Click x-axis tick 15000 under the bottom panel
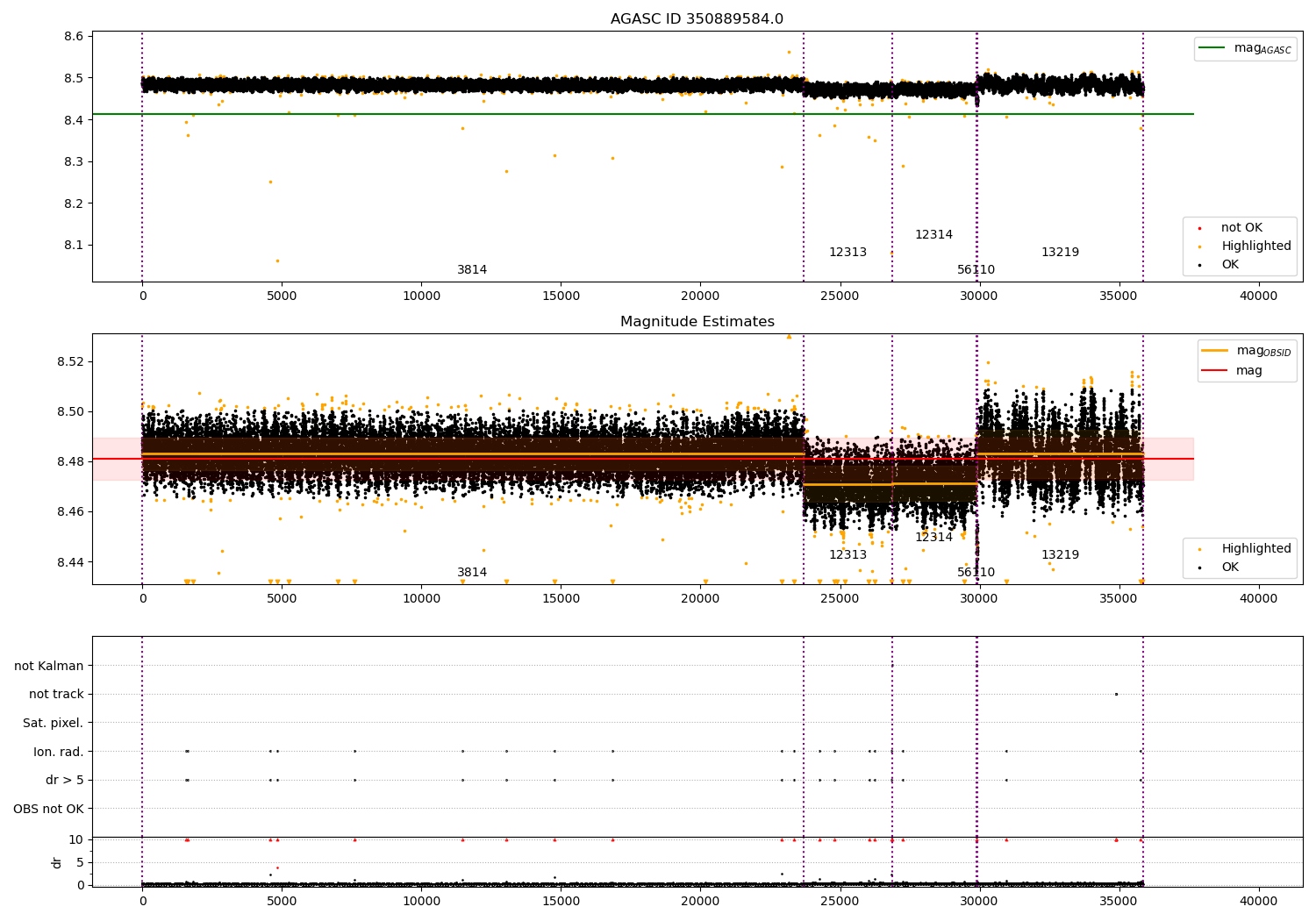The height and width of the screenshot is (921, 1316). (561, 902)
